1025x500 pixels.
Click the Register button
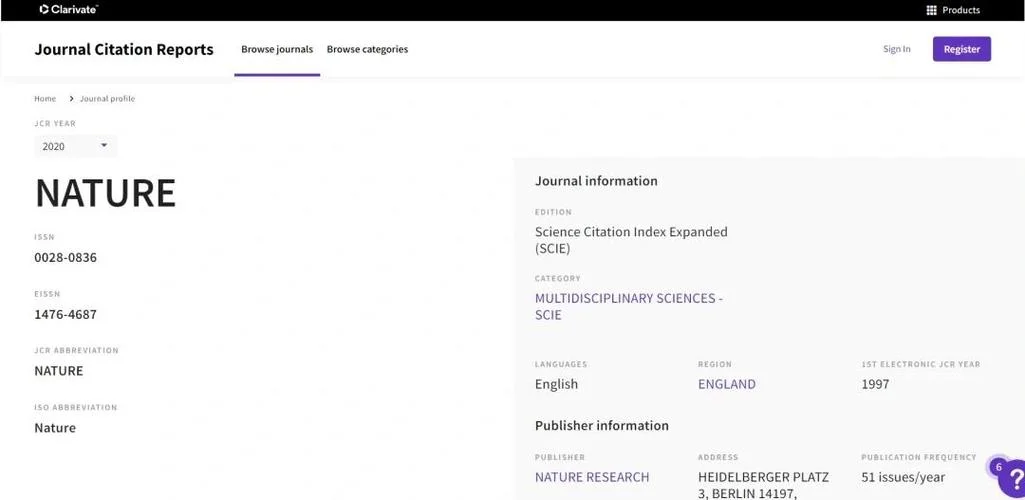pyautogui.click(x=962, y=49)
